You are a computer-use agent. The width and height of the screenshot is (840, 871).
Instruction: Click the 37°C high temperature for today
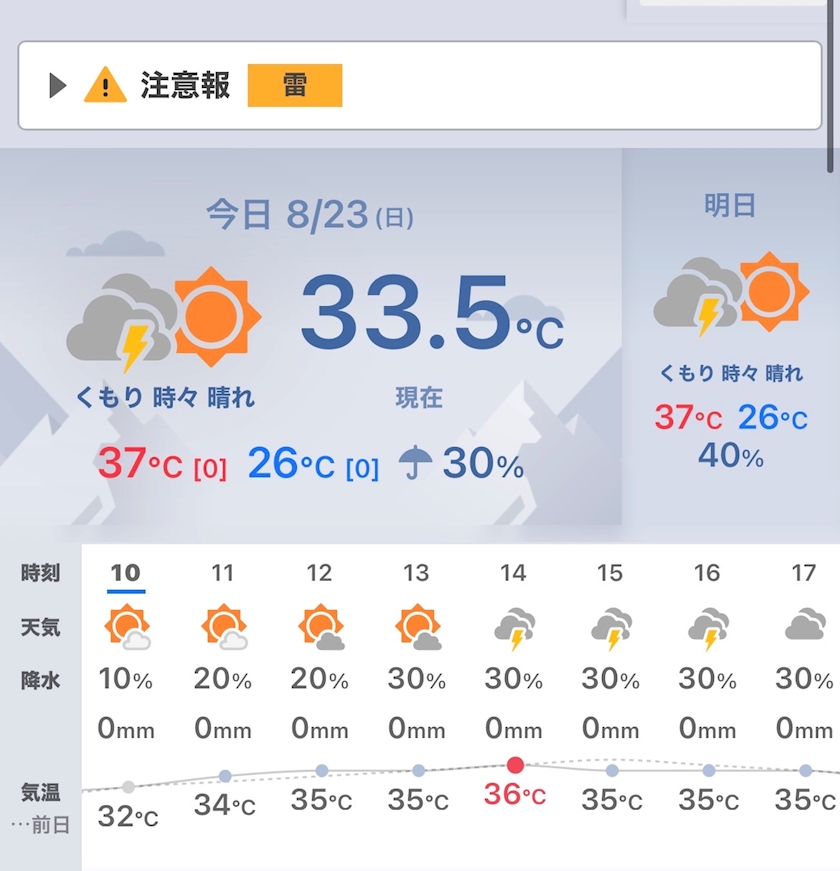coord(139,463)
